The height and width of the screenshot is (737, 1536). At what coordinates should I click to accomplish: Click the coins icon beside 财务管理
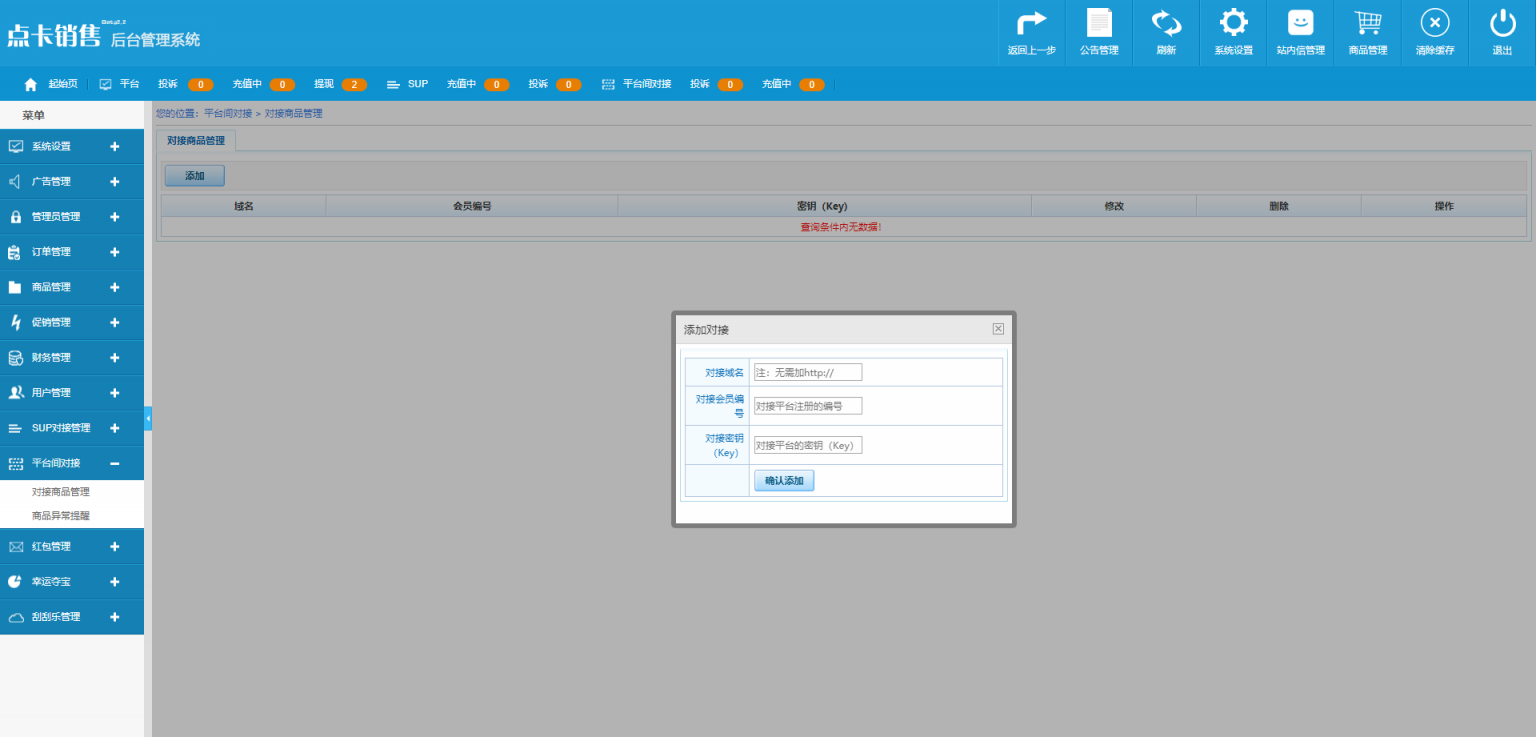pos(15,357)
